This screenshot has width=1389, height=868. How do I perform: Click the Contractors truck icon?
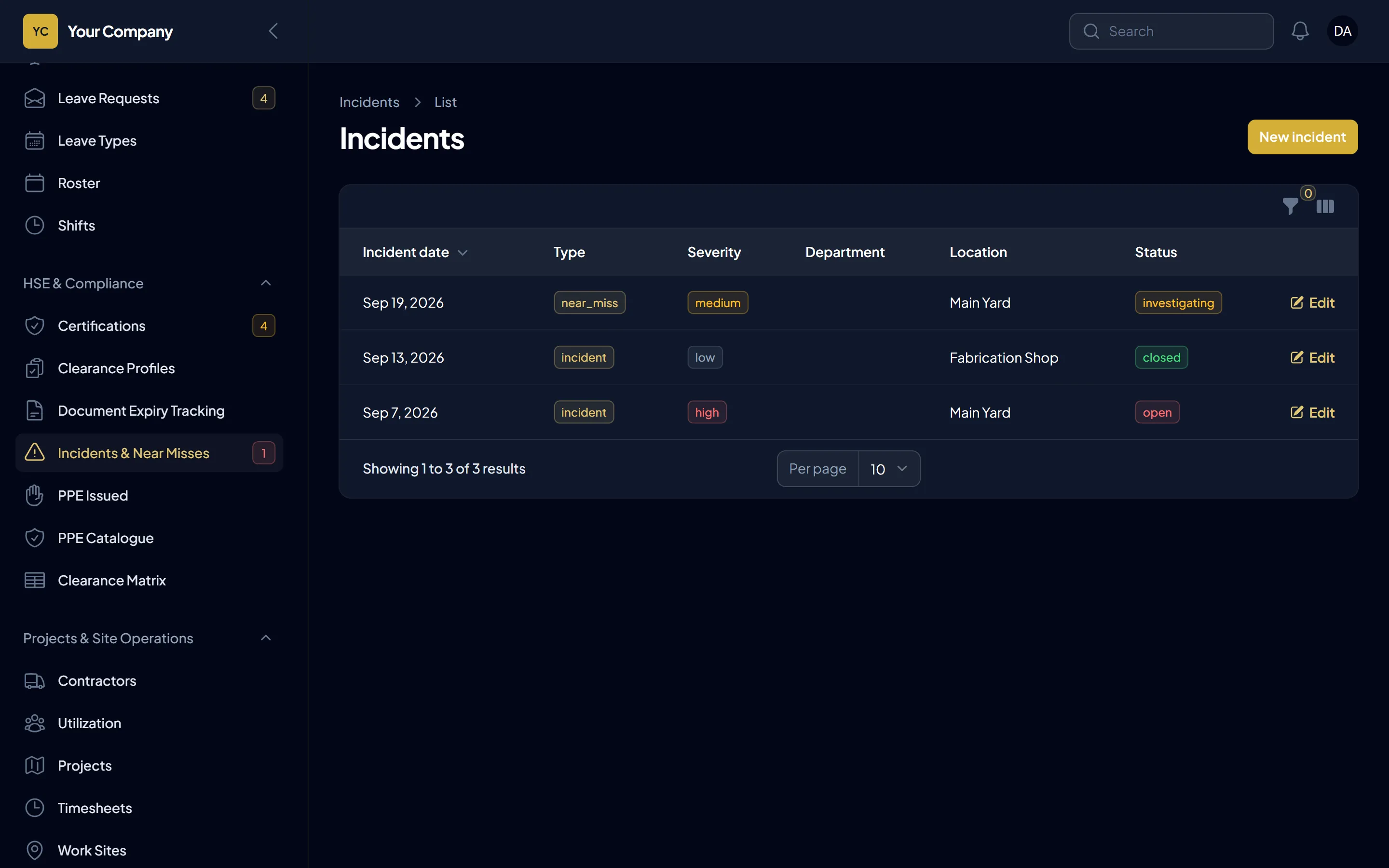(x=34, y=681)
